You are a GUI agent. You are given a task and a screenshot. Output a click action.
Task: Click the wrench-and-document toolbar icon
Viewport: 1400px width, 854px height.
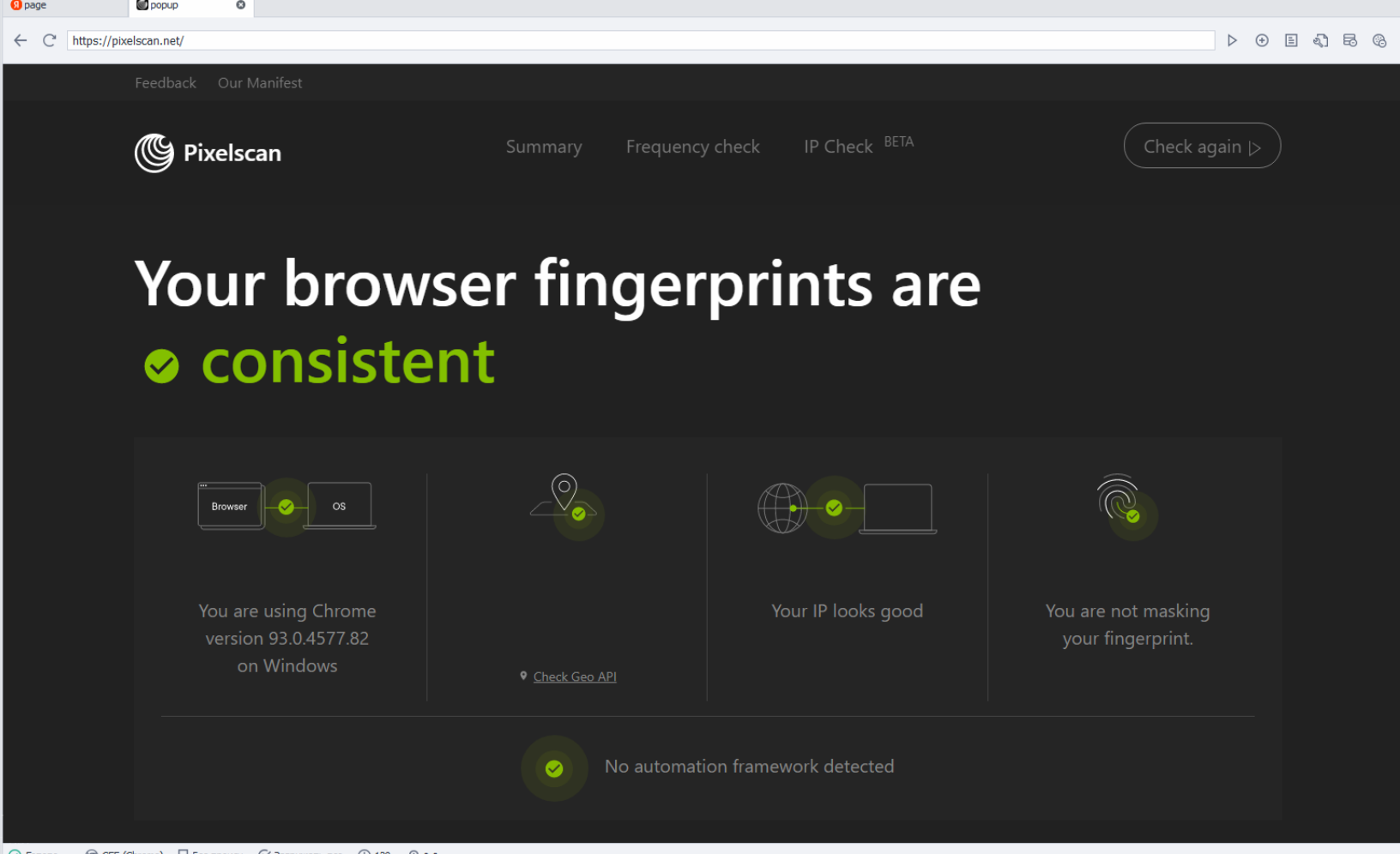point(1321,40)
